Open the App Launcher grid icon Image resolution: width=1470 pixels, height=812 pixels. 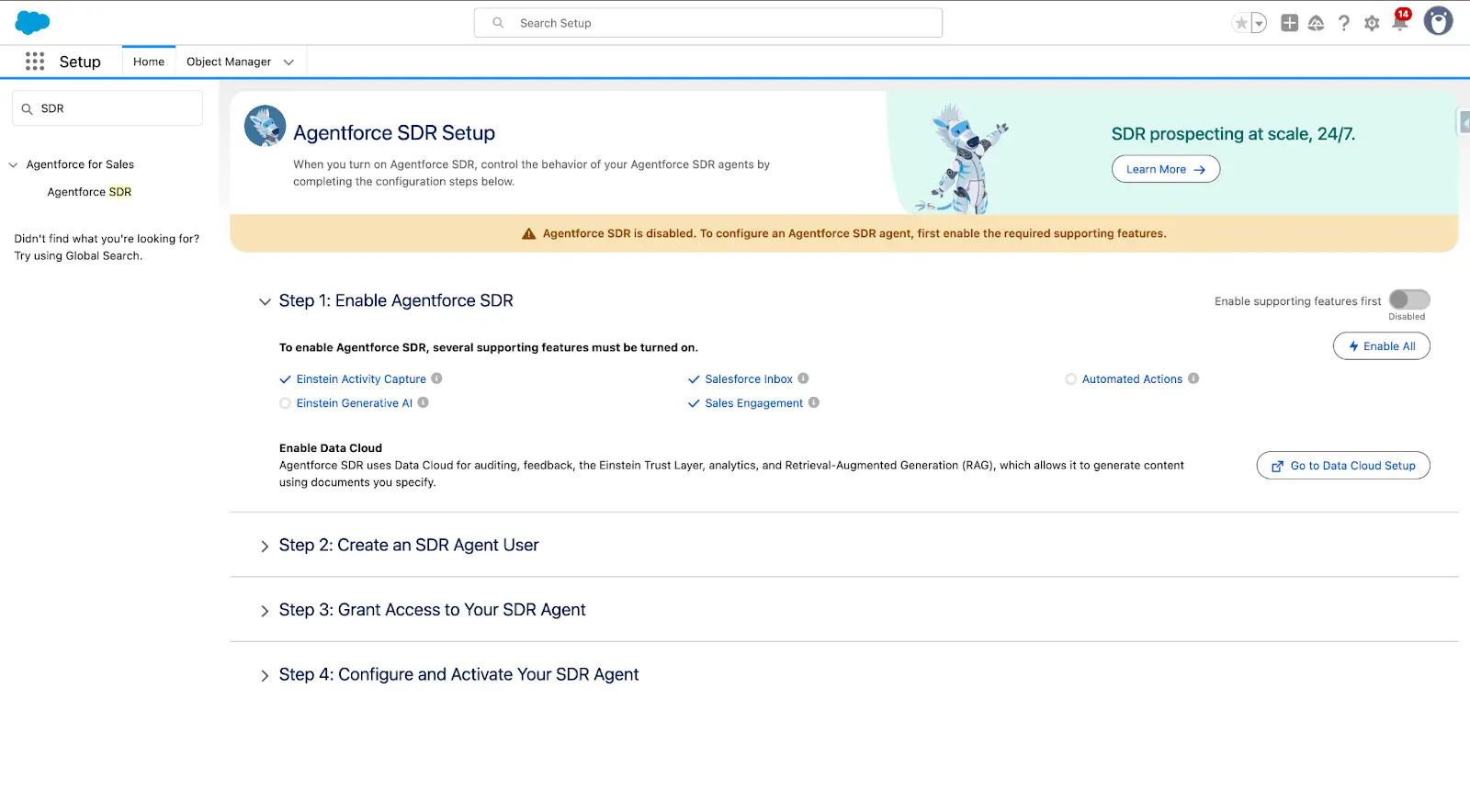(x=35, y=62)
